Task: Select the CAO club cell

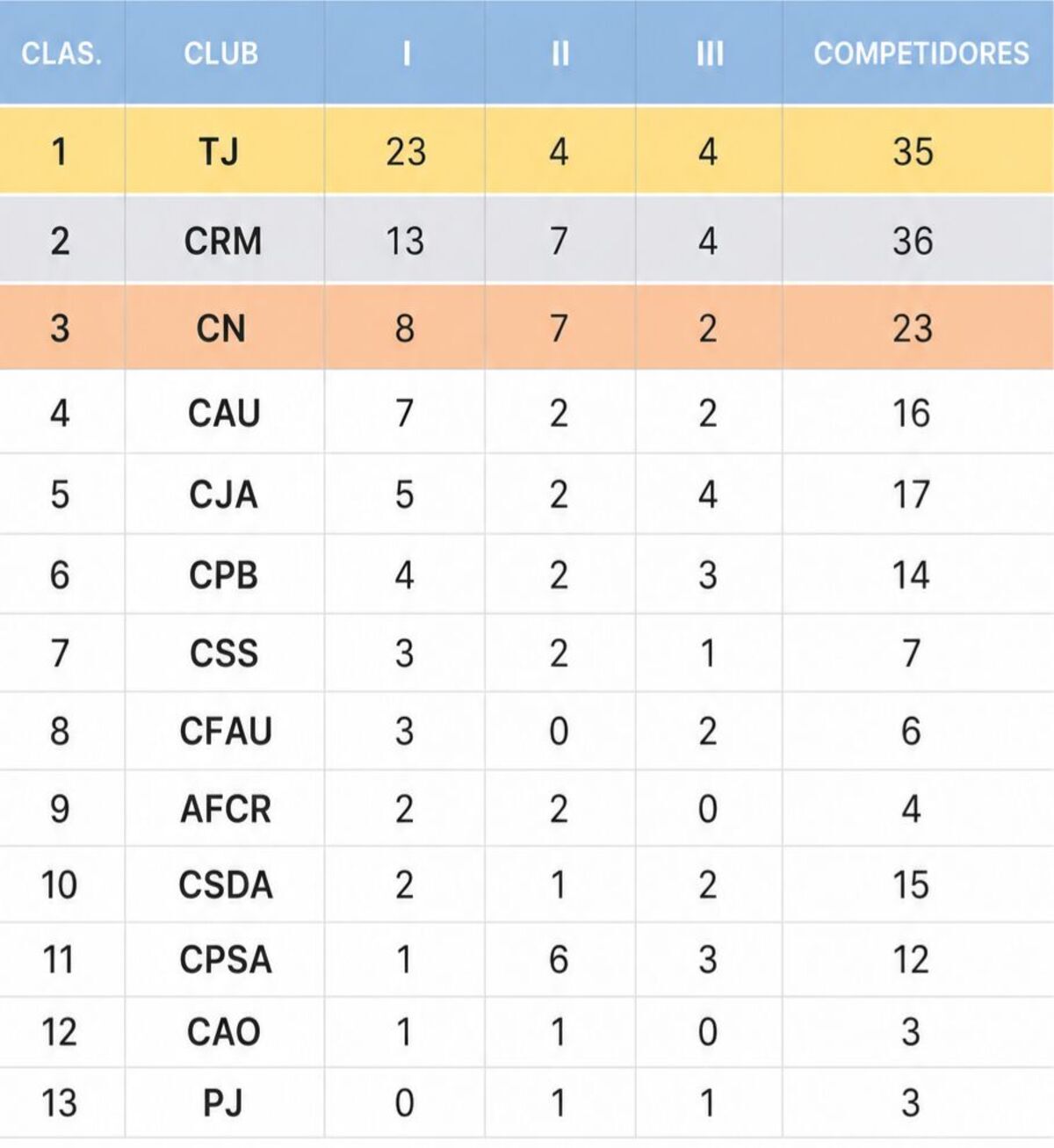Action: click(x=224, y=1032)
